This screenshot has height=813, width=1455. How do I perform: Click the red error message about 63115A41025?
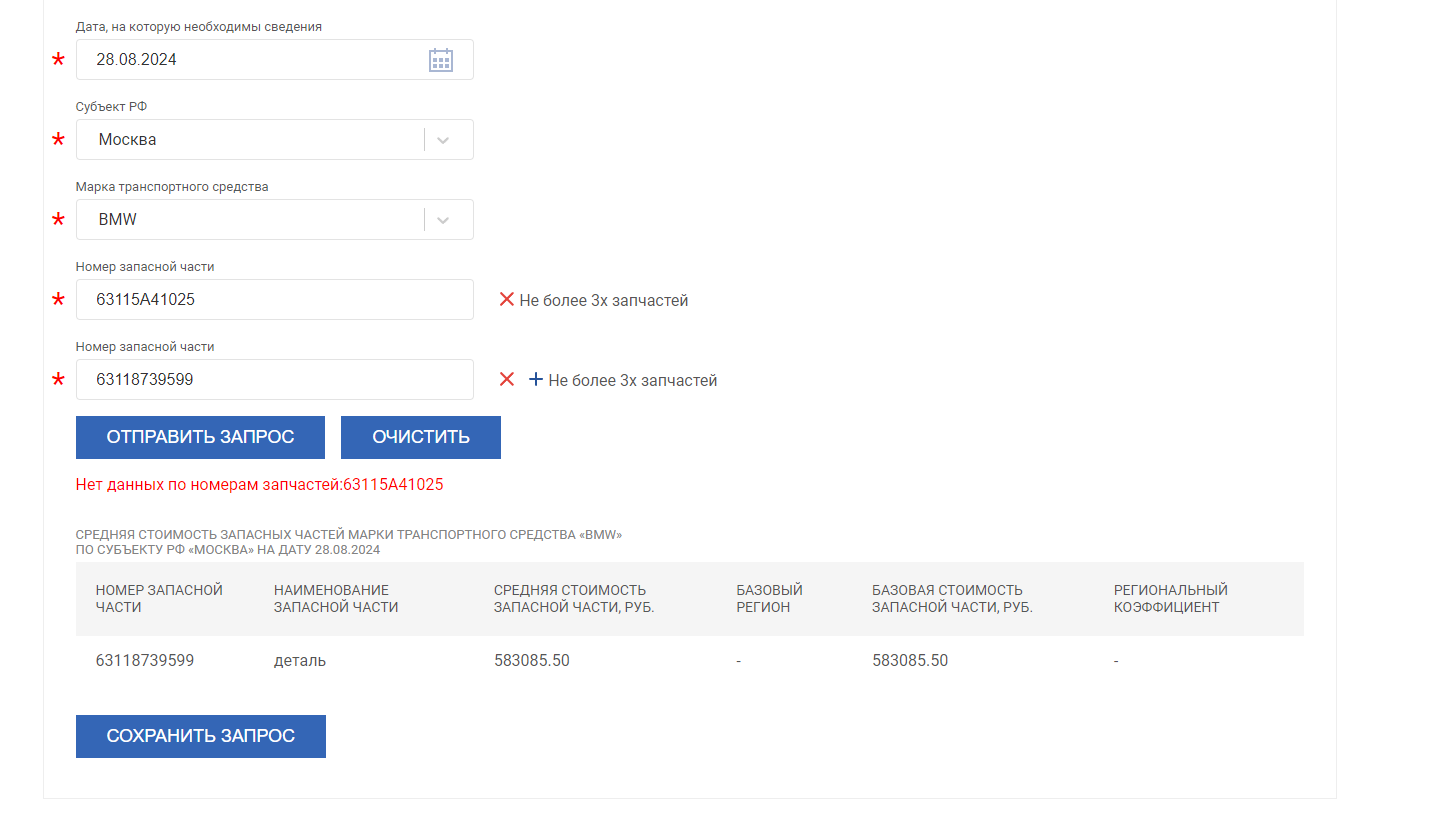[x=259, y=485]
